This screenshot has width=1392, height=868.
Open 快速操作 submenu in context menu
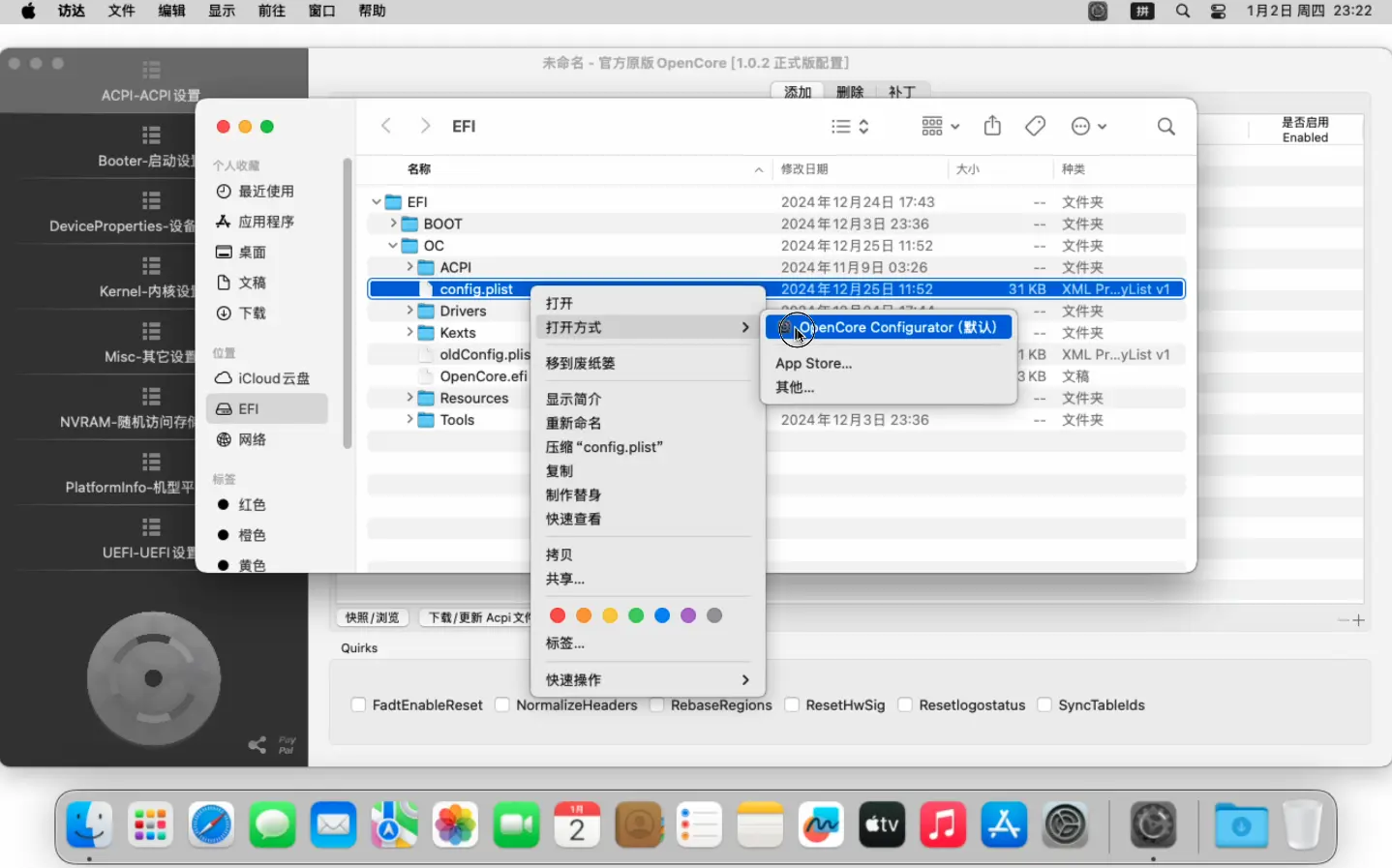(648, 679)
